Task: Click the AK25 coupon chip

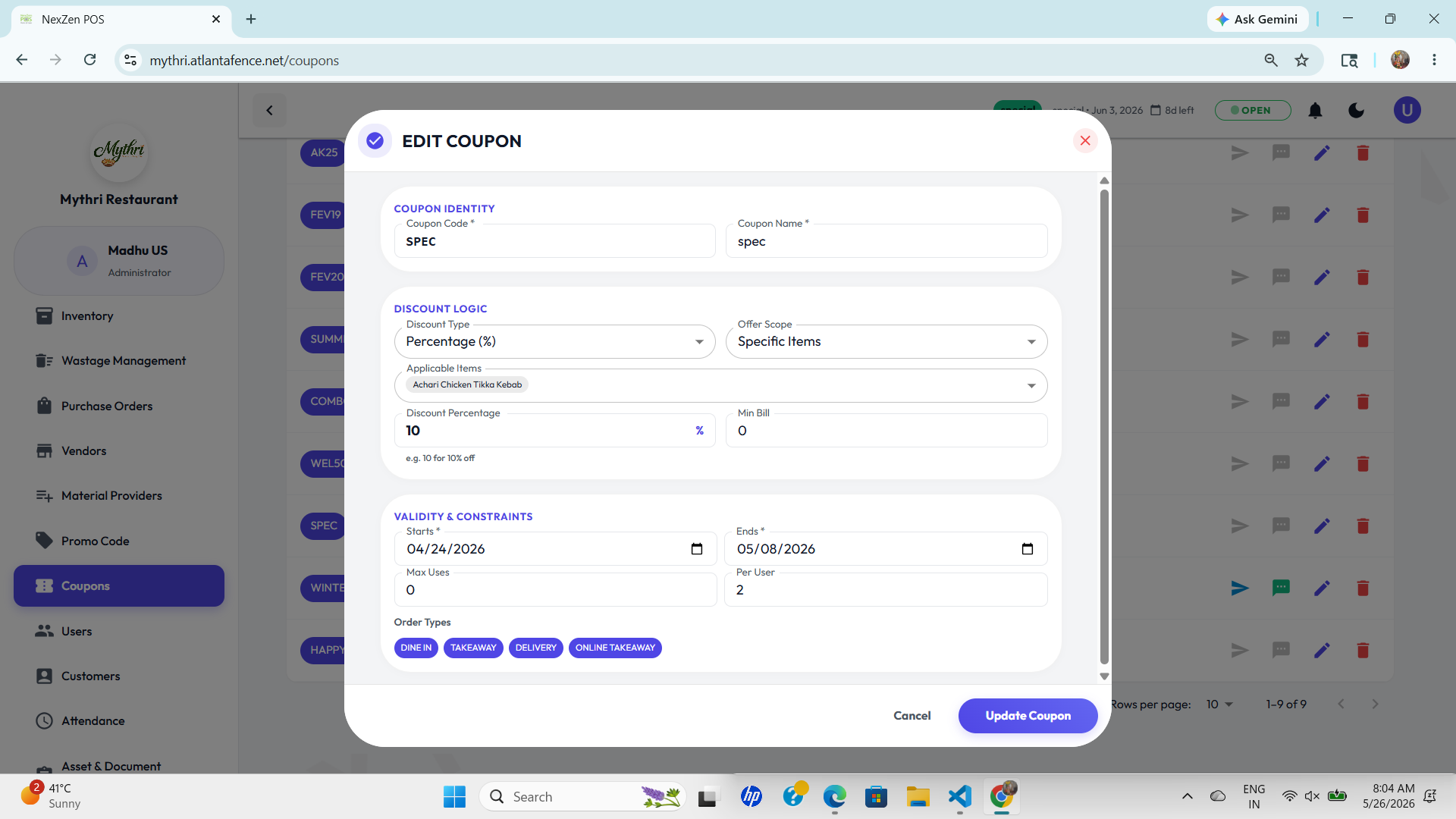Action: pos(323,152)
